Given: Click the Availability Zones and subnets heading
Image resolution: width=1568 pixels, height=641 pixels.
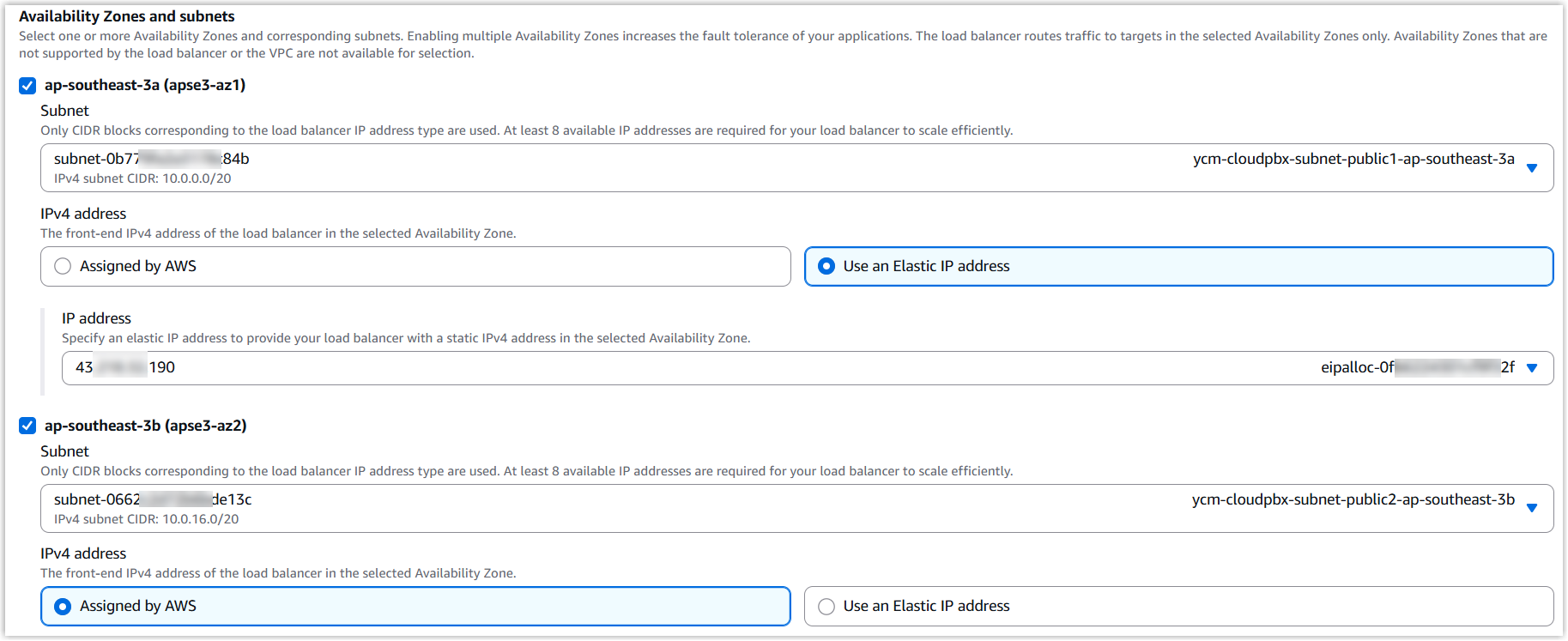Looking at the screenshot, I should pyautogui.click(x=127, y=16).
